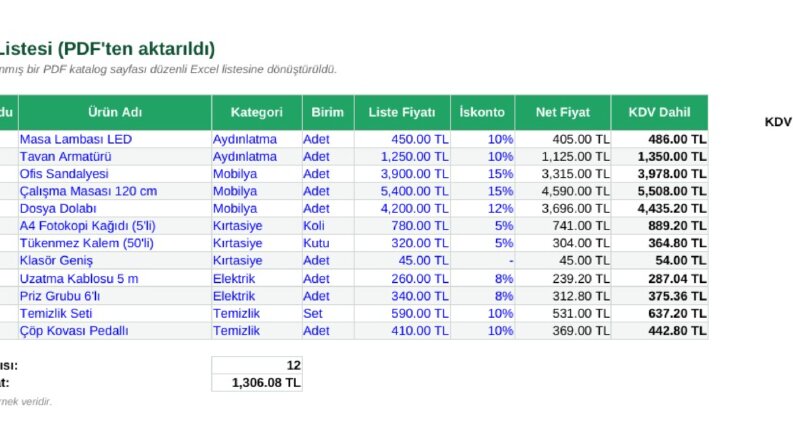Click the list price '780.00 TL' cell

[x=402, y=226]
